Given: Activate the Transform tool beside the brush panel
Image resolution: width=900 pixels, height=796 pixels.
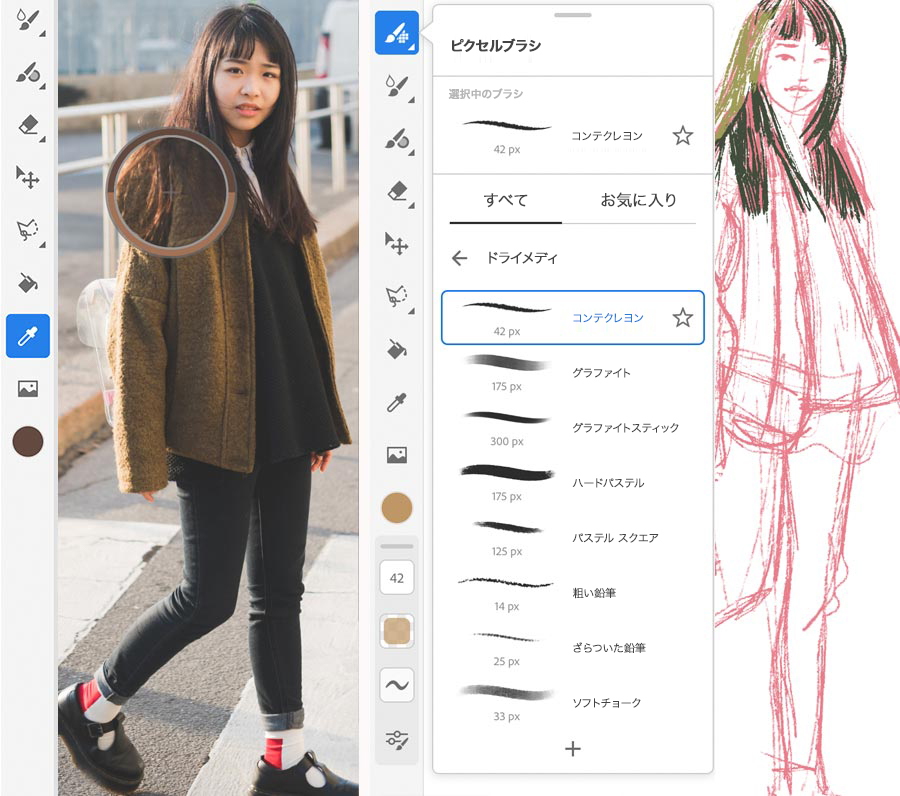Looking at the screenshot, I should coord(397,243).
